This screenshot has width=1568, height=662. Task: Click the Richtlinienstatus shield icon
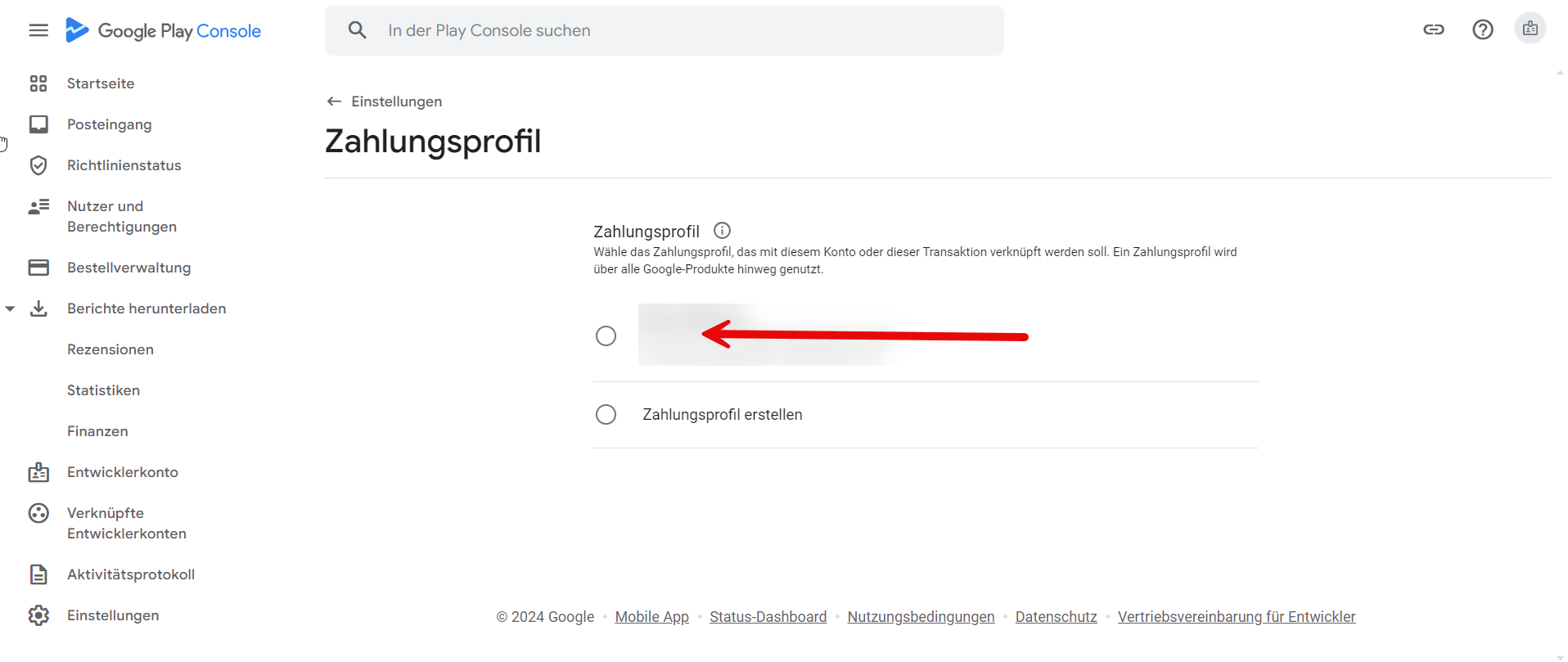pos(38,165)
